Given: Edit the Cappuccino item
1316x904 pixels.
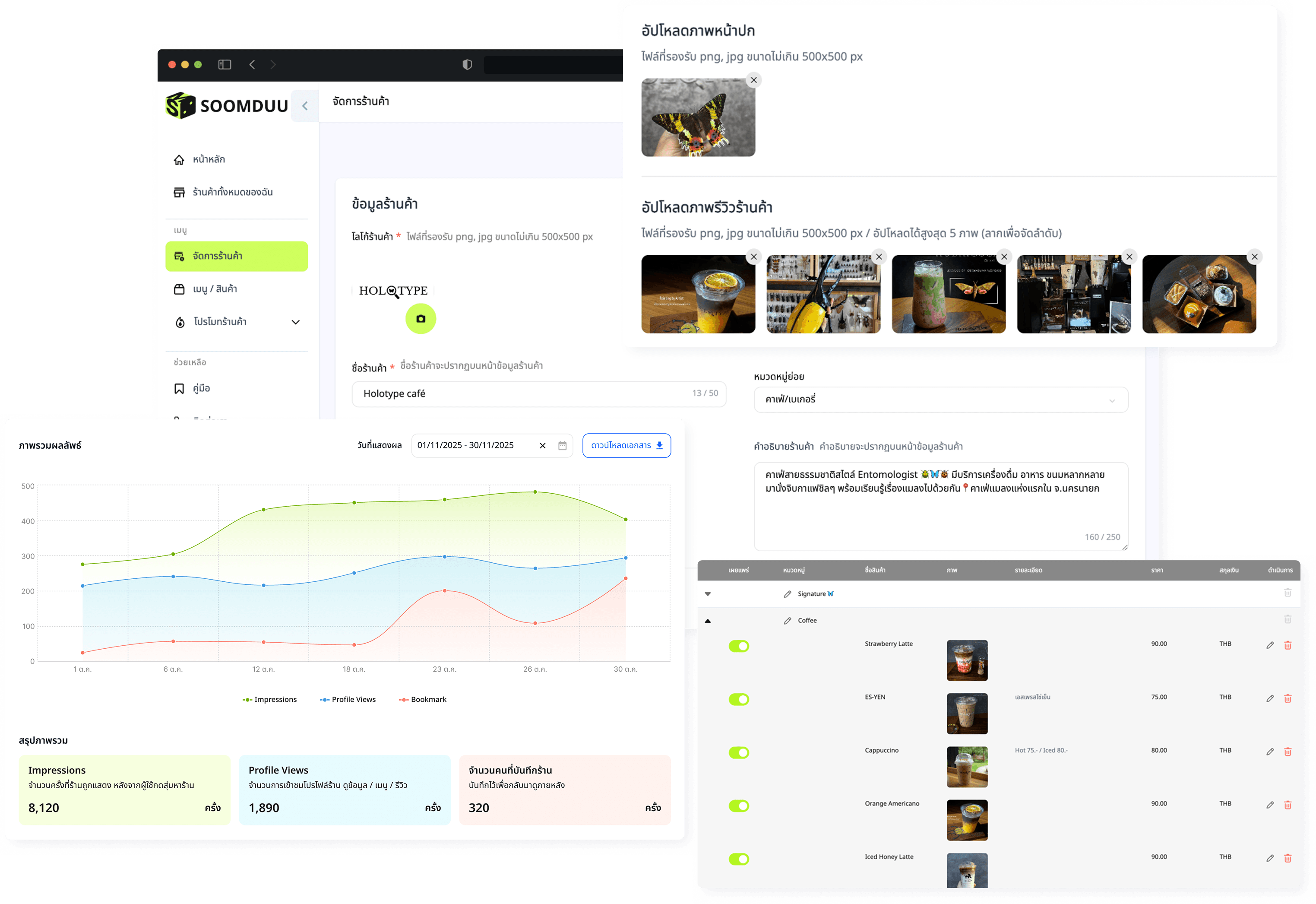Looking at the screenshot, I should (1269, 752).
